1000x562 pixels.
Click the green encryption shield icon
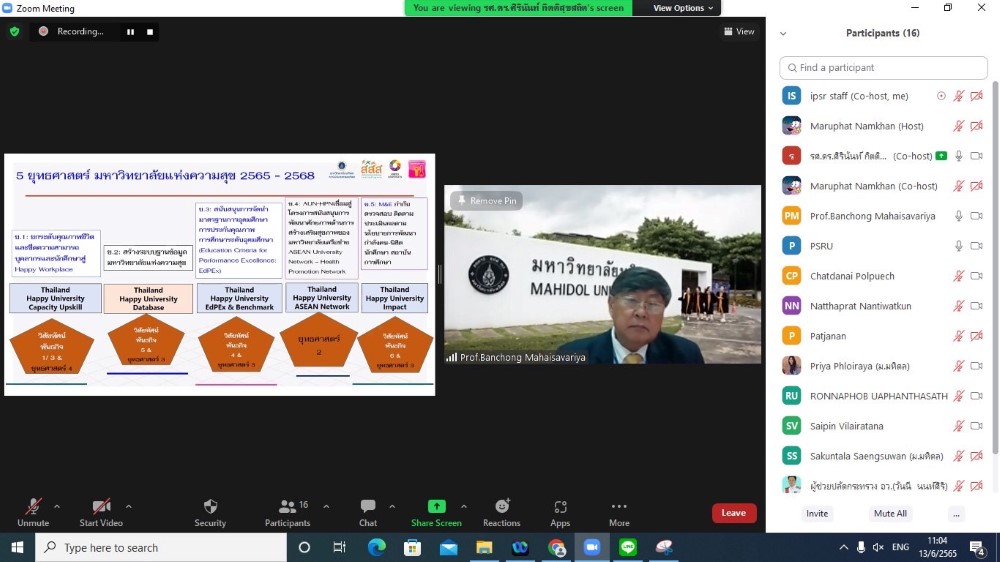click(x=14, y=32)
